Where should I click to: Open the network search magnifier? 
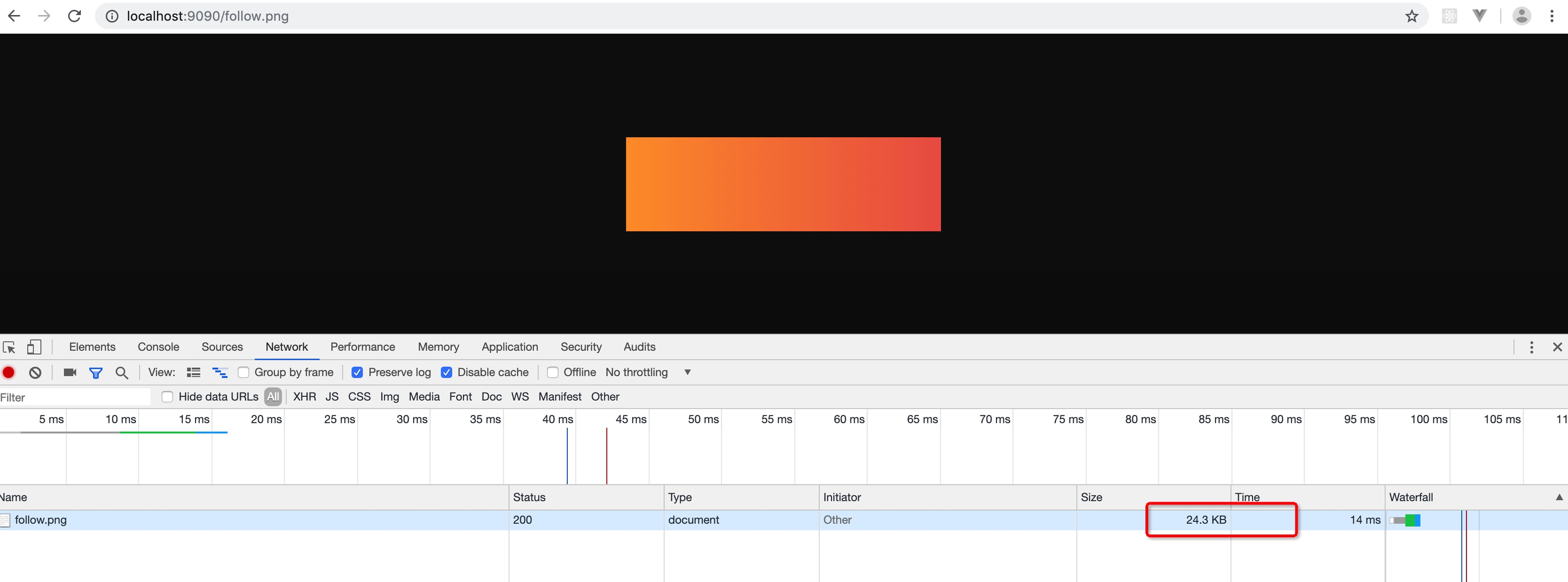pyautogui.click(x=122, y=372)
